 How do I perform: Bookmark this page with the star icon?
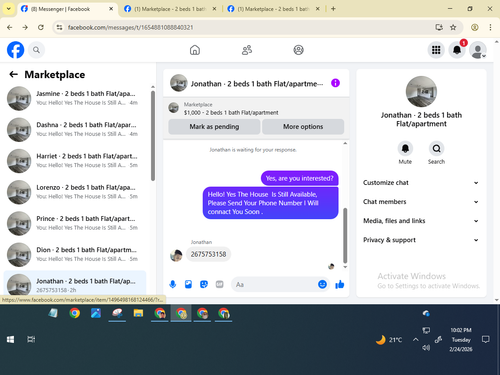tap(453, 27)
